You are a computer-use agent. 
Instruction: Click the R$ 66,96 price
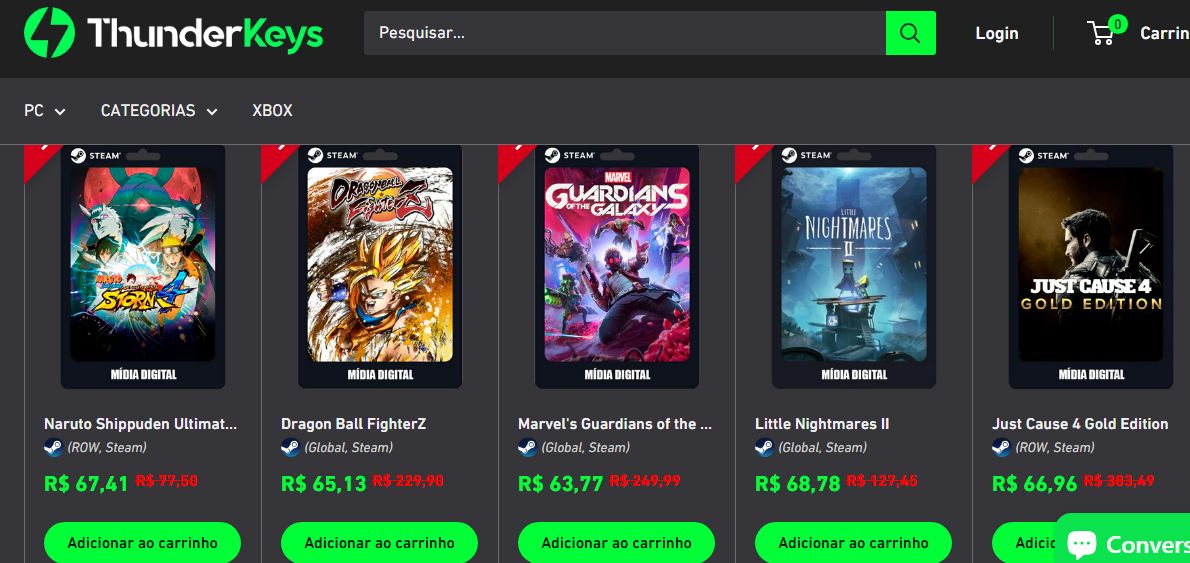(1034, 483)
